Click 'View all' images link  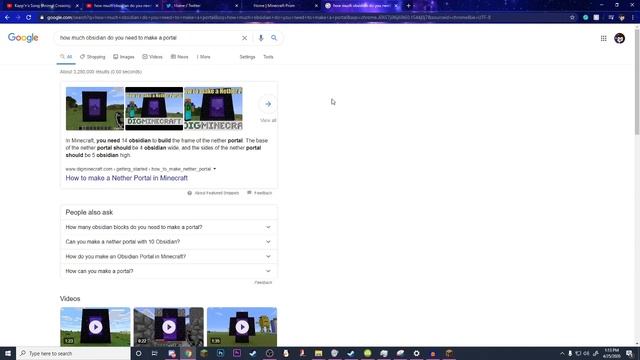coord(268,120)
